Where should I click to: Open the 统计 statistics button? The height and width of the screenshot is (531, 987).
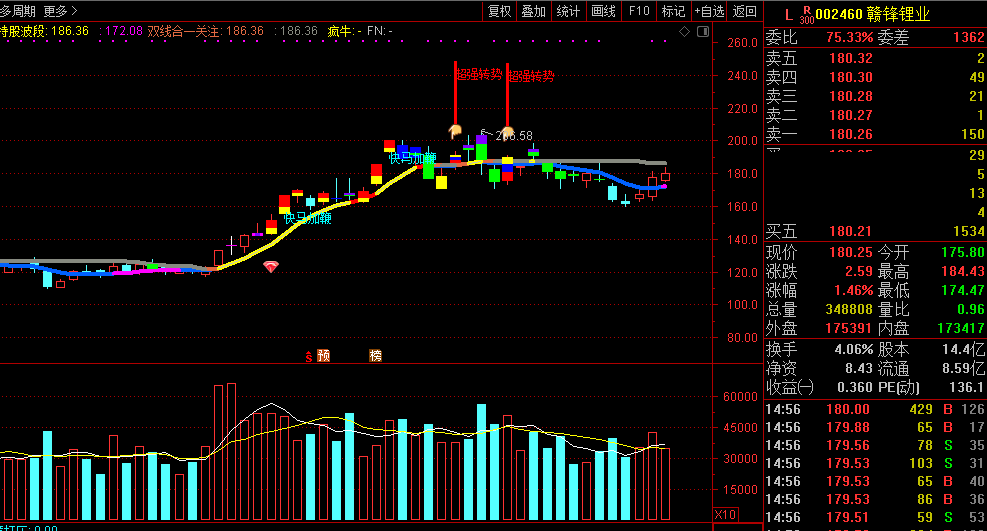coord(568,11)
